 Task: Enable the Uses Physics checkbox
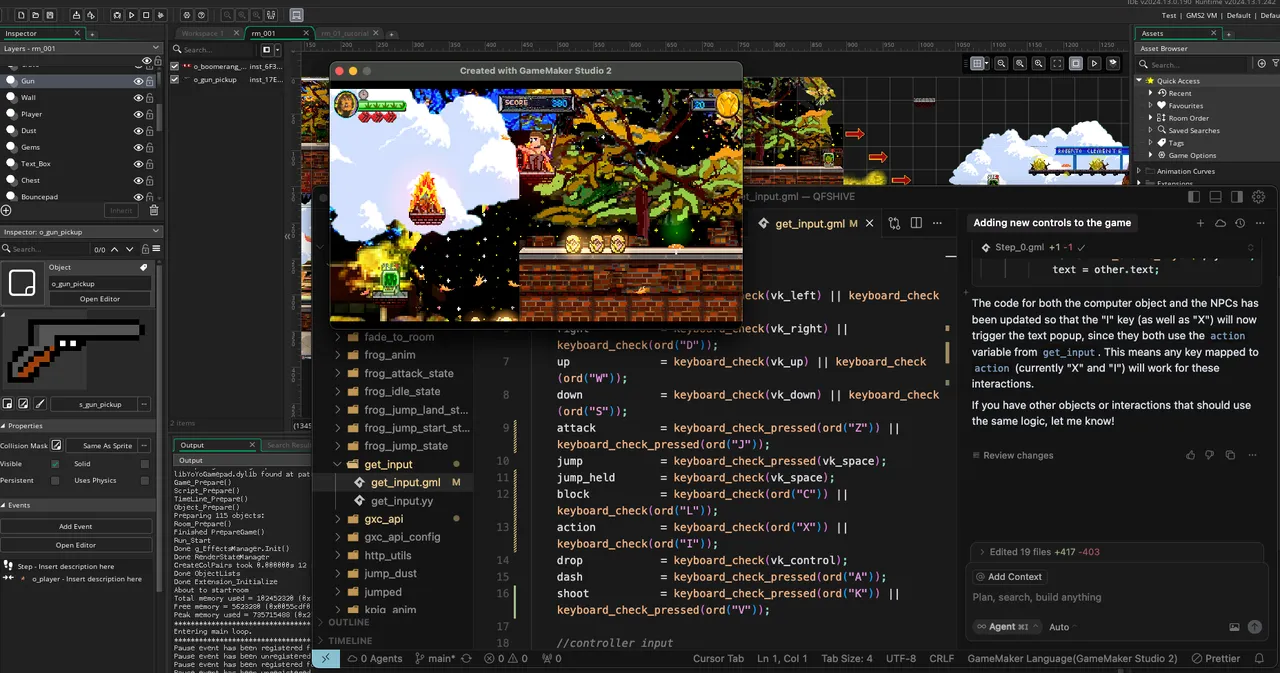145,481
